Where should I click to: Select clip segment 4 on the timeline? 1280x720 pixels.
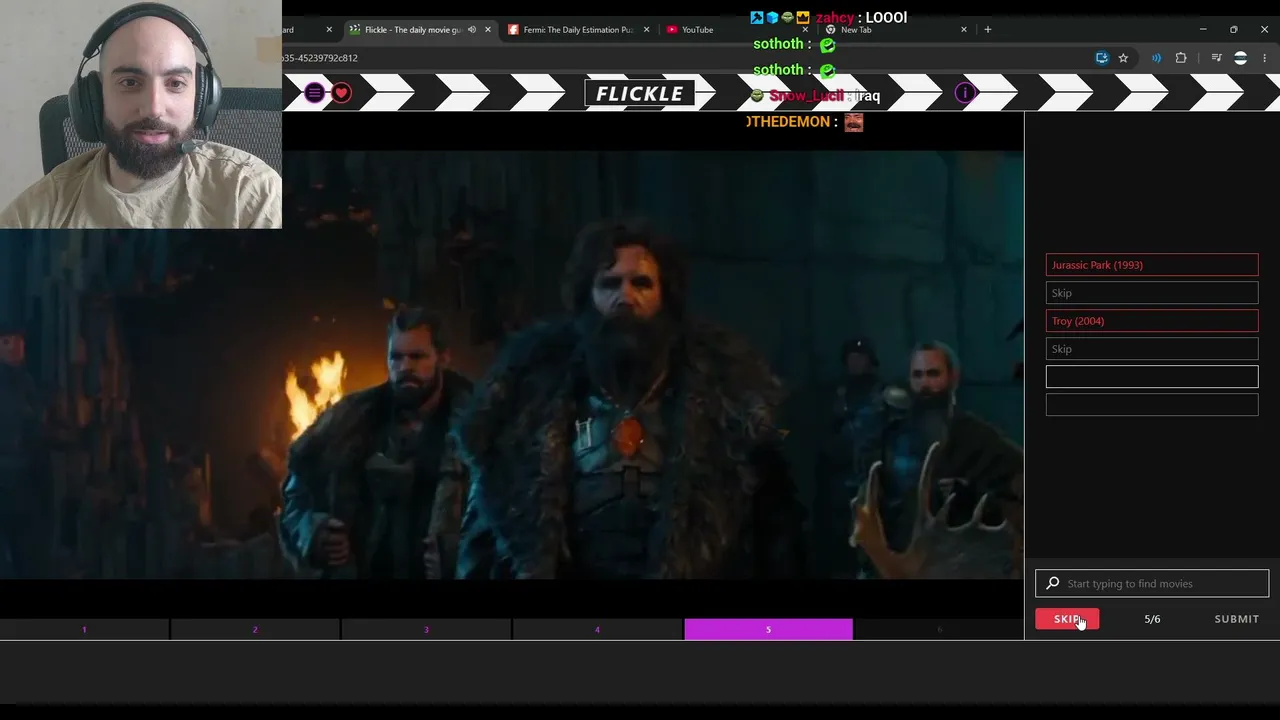pos(597,629)
